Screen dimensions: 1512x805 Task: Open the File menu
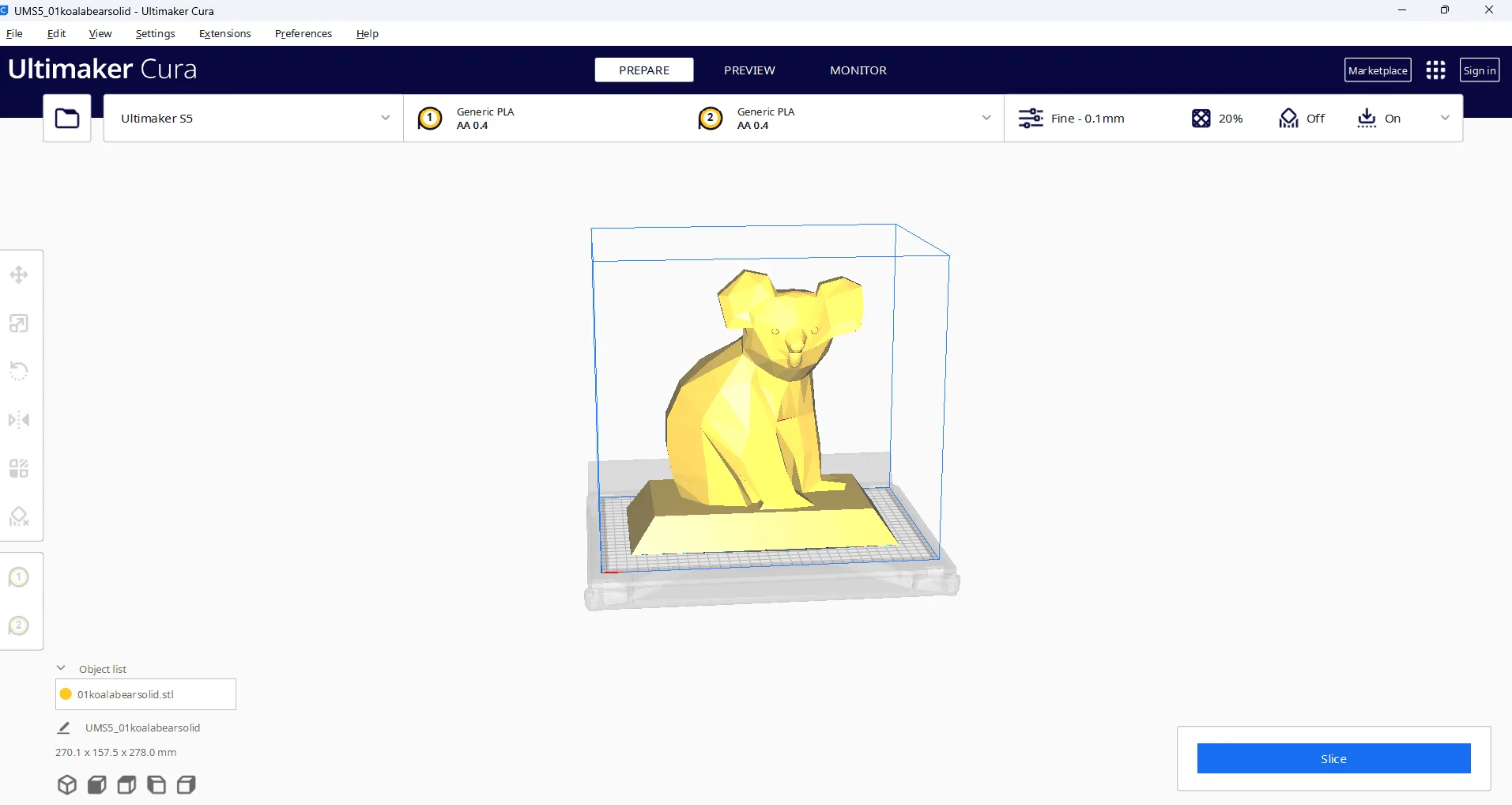point(14,33)
